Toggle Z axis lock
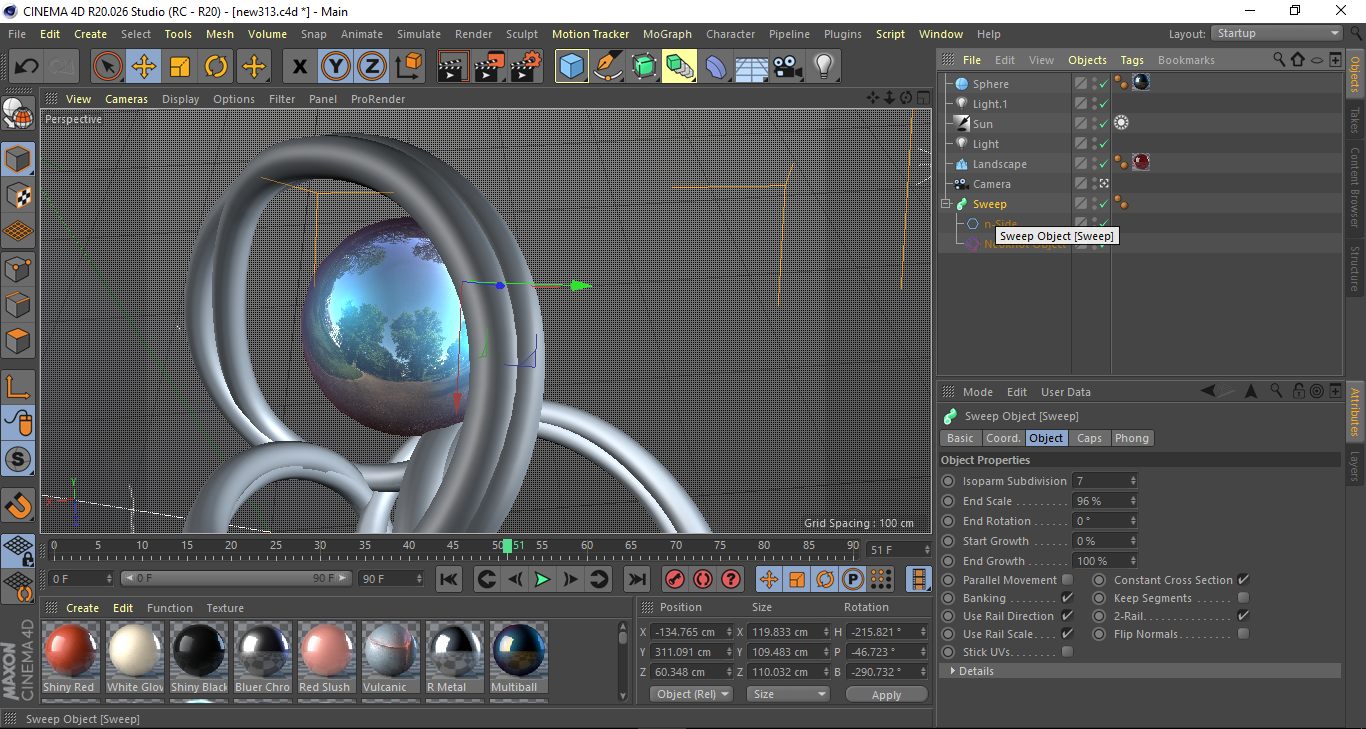 (371, 67)
